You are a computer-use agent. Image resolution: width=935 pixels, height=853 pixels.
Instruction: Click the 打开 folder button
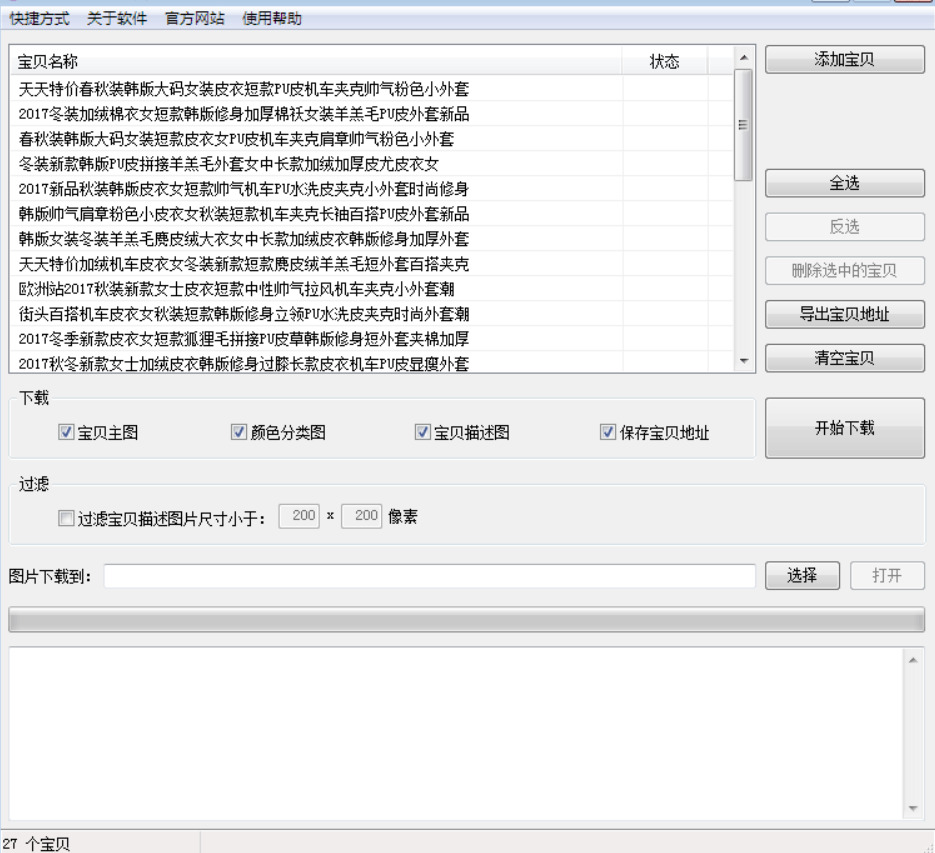point(887,576)
